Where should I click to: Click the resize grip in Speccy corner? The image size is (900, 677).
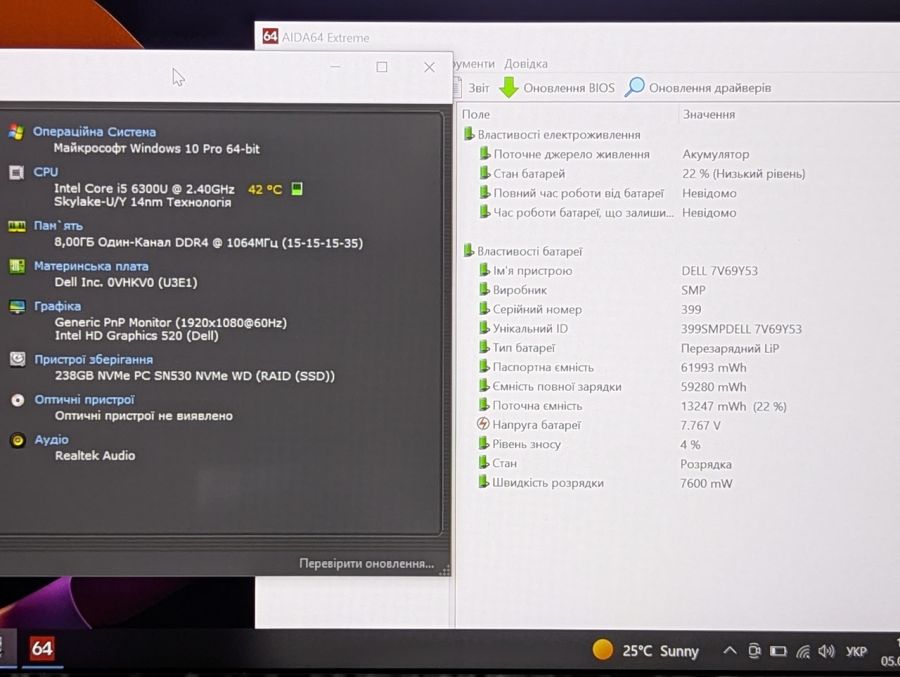click(444, 570)
